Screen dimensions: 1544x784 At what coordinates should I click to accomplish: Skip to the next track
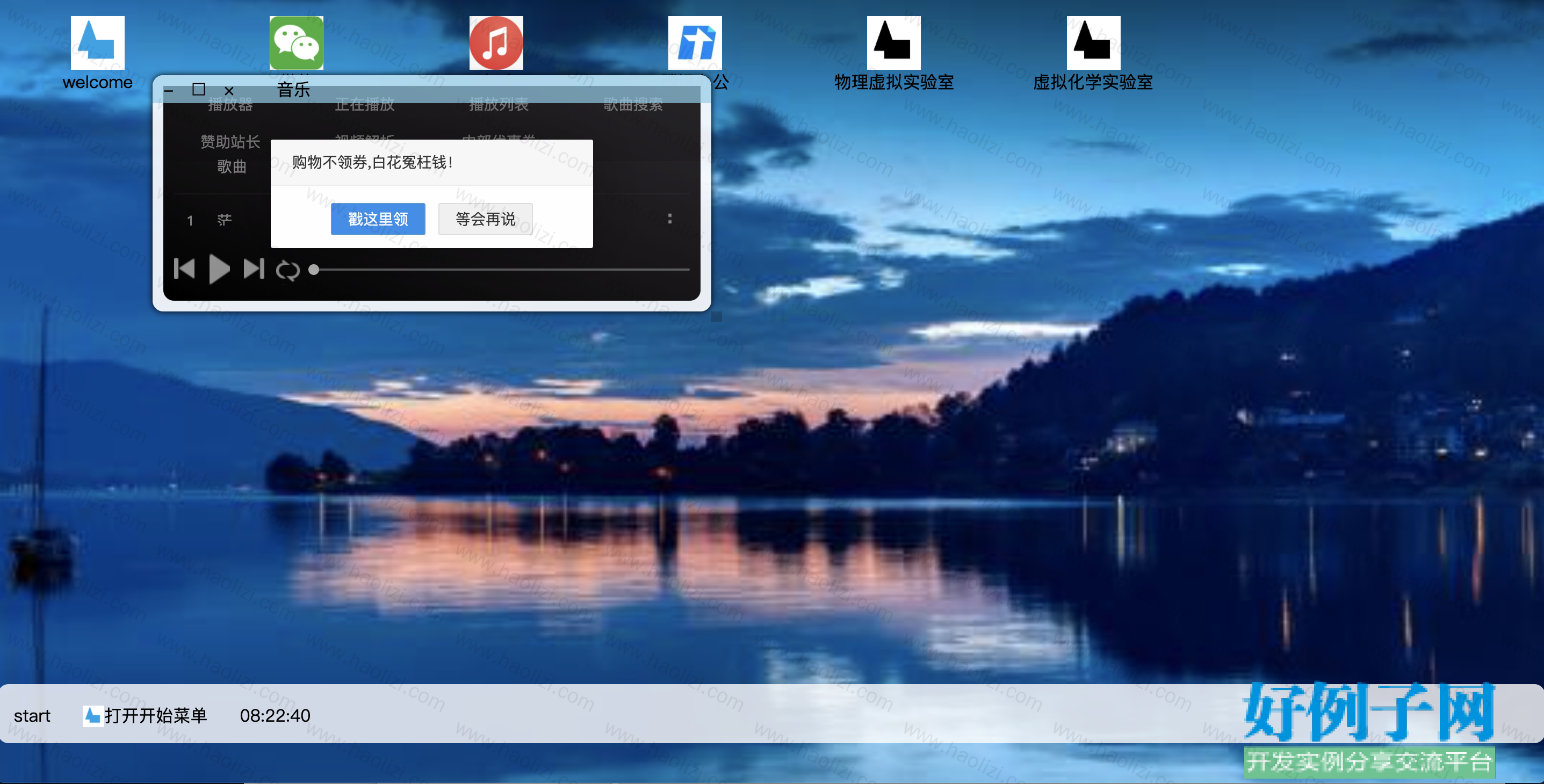pyautogui.click(x=254, y=269)
